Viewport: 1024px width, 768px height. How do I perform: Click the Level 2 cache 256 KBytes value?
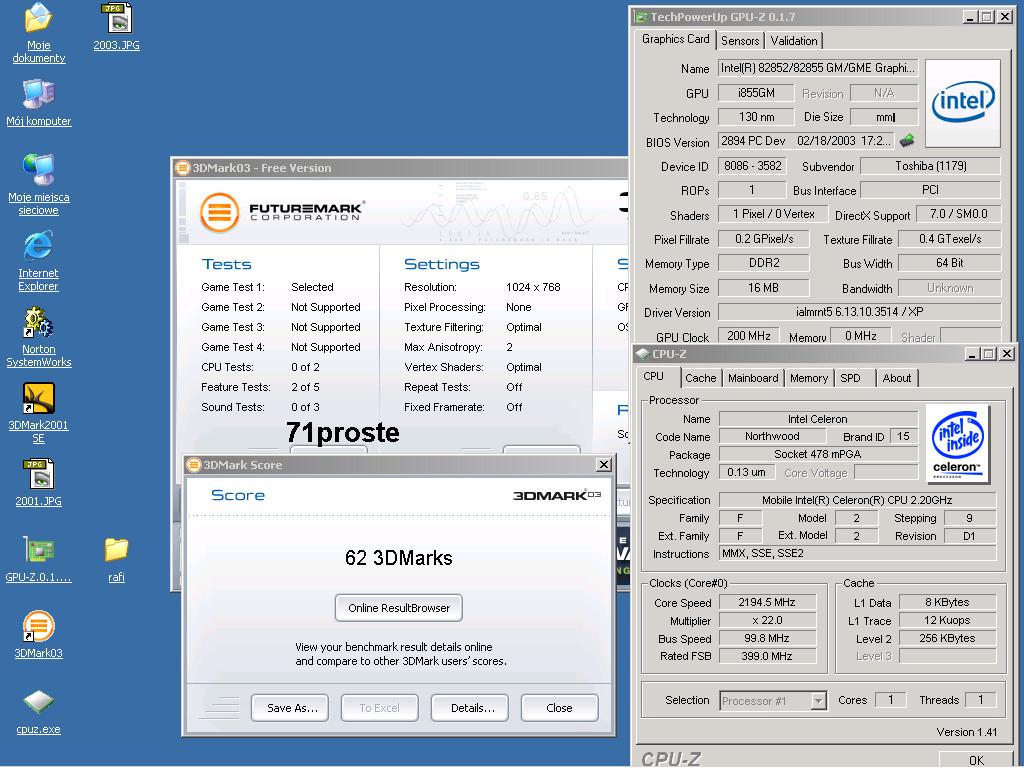947,638
